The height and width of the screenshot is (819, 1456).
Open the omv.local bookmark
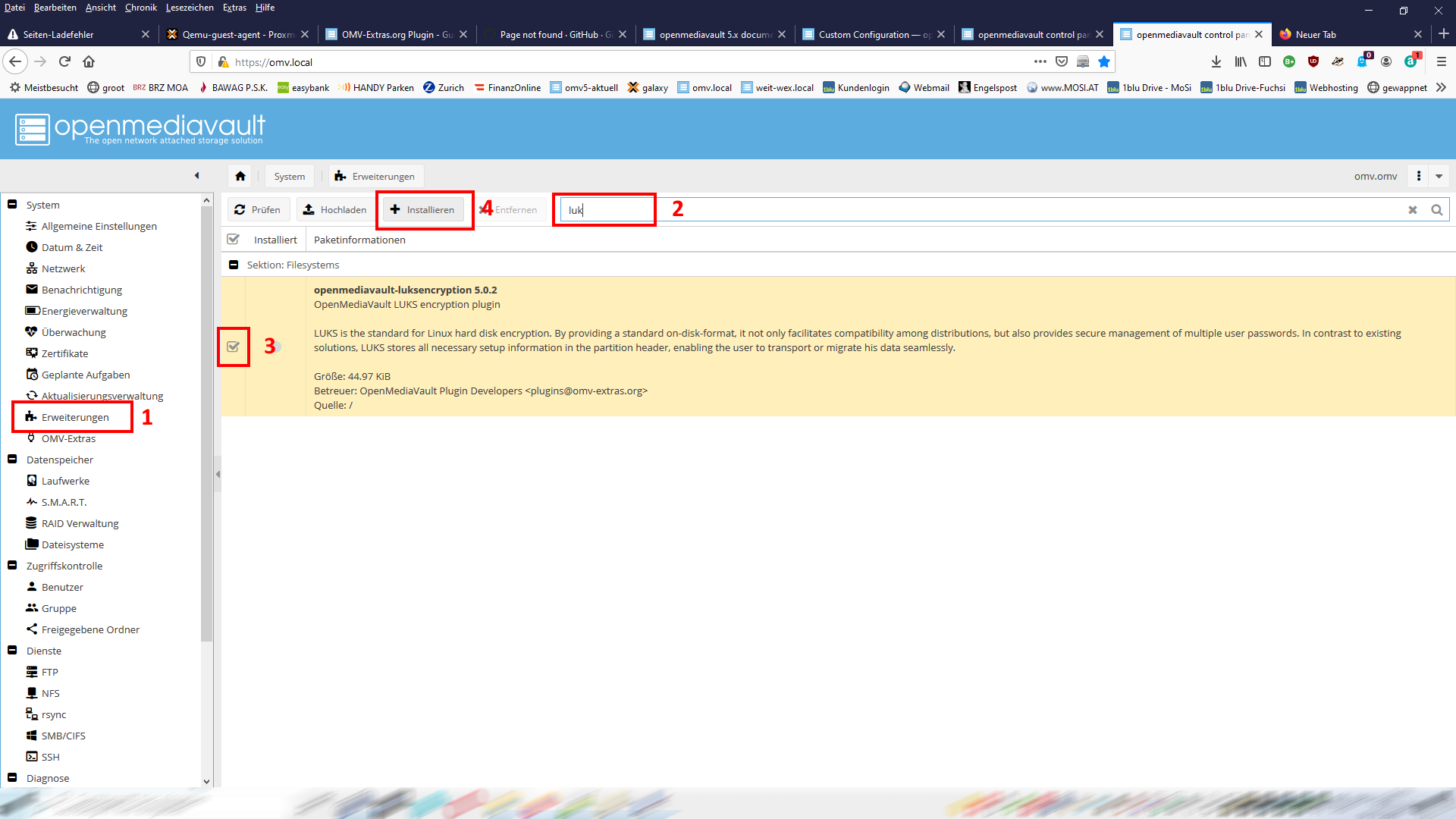704,87
